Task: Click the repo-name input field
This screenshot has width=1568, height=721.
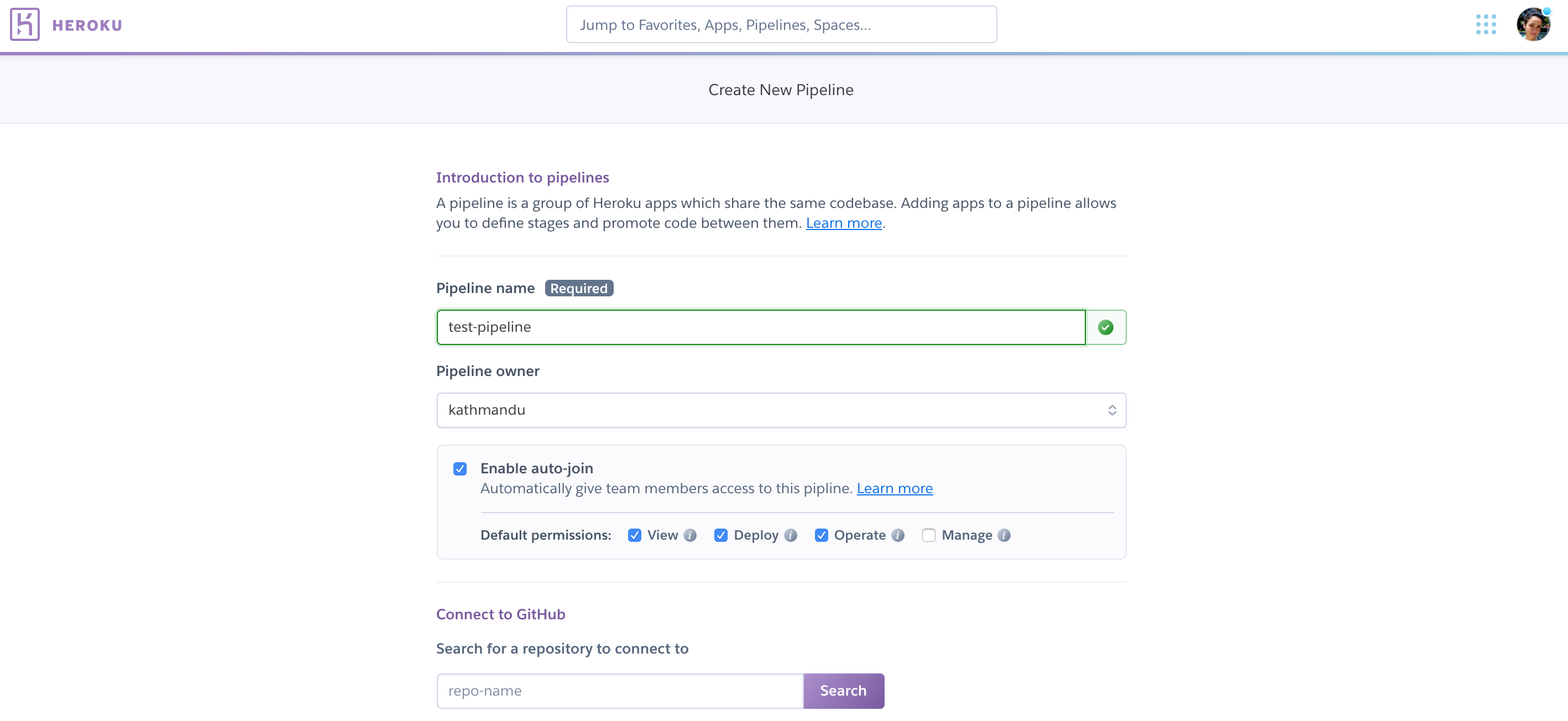Action: [x=620, y=691]
